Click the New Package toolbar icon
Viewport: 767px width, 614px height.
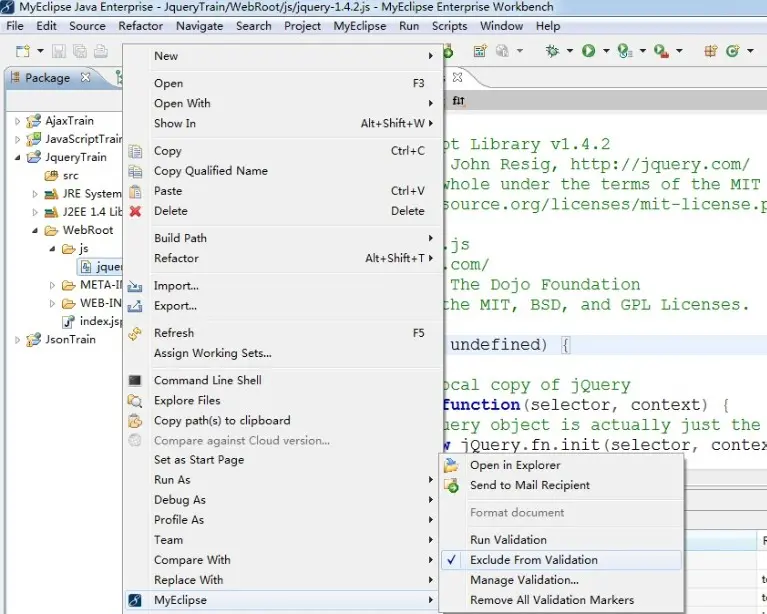[x=710, y=50]
